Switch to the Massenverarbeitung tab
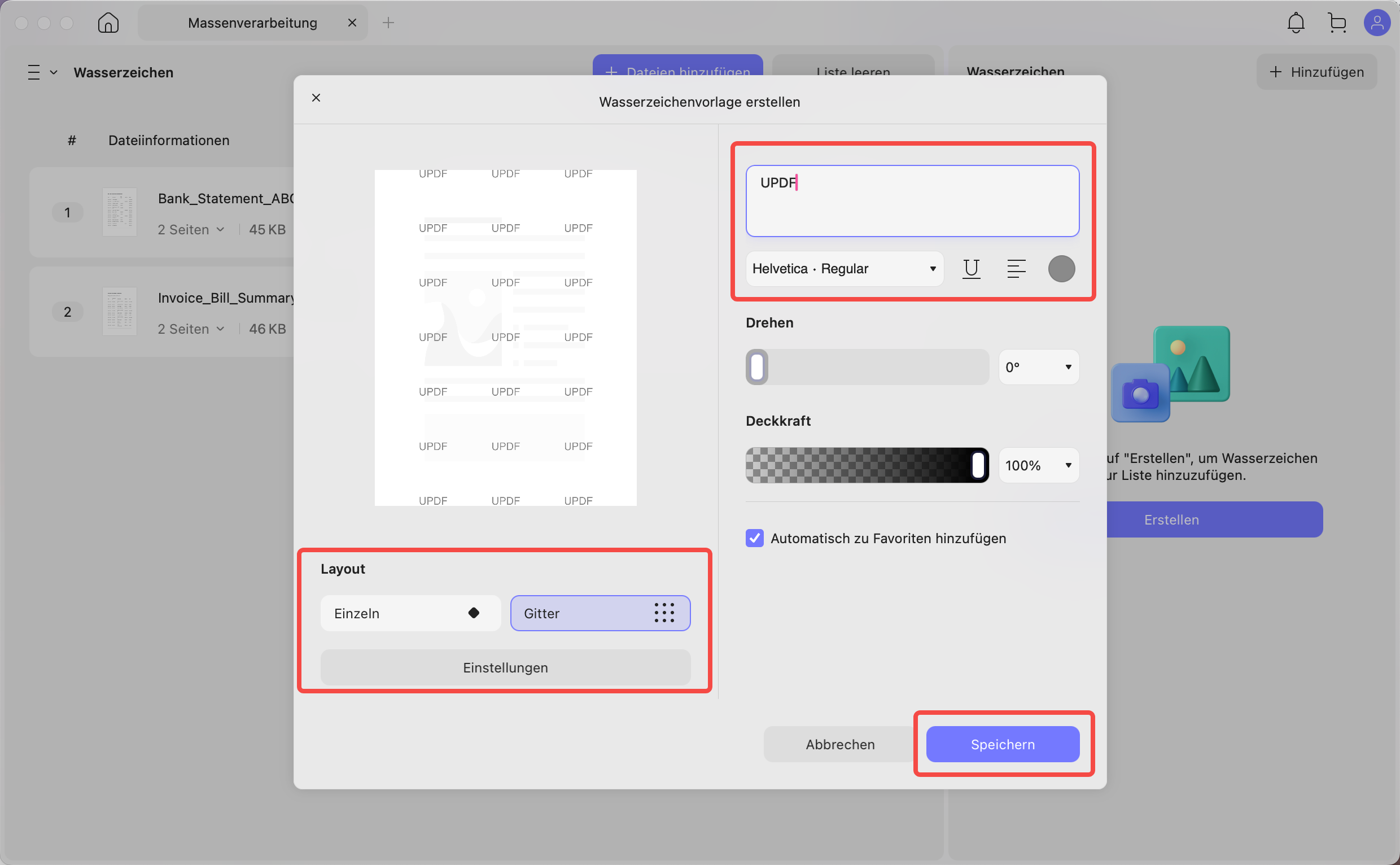The image size is (1400, 865). pos(253,23)
